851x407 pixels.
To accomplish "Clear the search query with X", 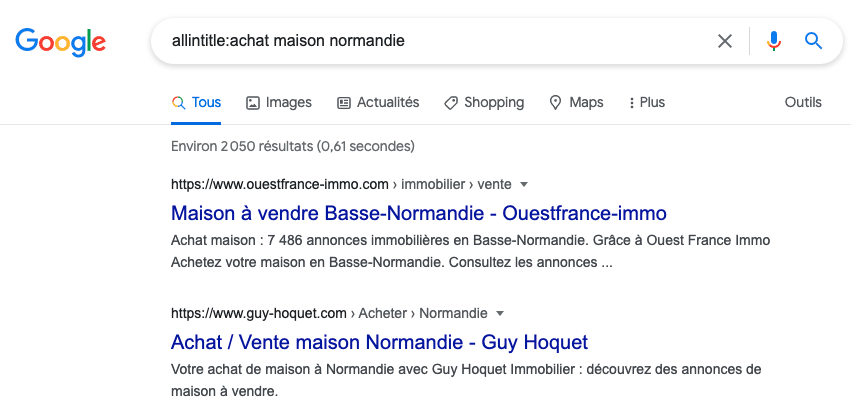I will [725, 41].
